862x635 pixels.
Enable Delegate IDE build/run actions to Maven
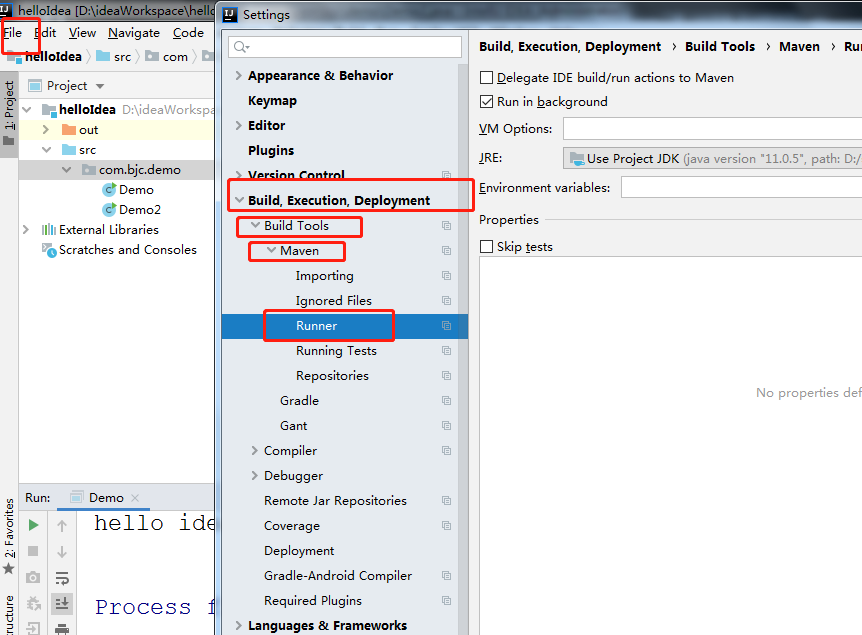(x=486, y=78)
